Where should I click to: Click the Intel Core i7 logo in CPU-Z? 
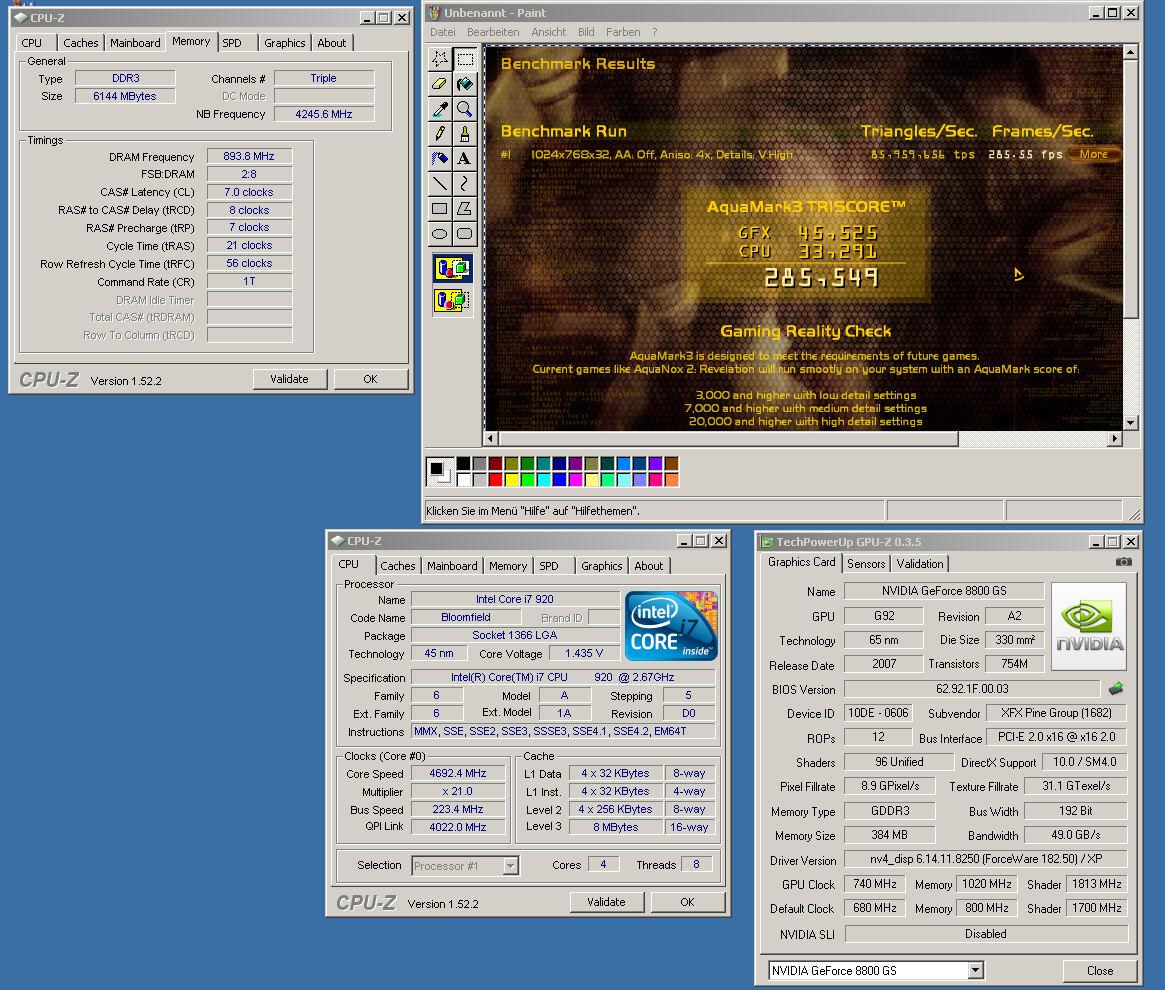[671, 626]
